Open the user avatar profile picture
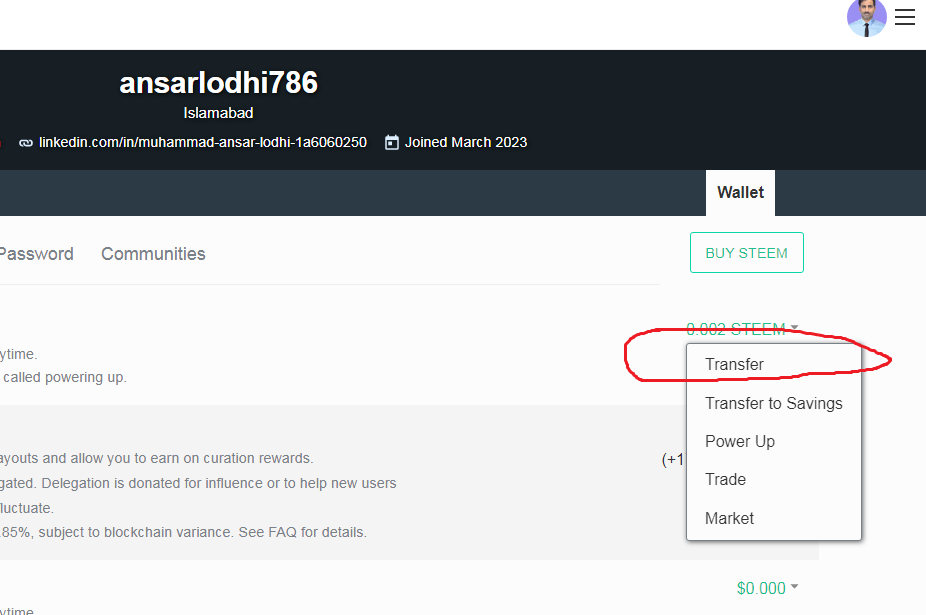Screen dimensions: 926x615 coord(866,18)
